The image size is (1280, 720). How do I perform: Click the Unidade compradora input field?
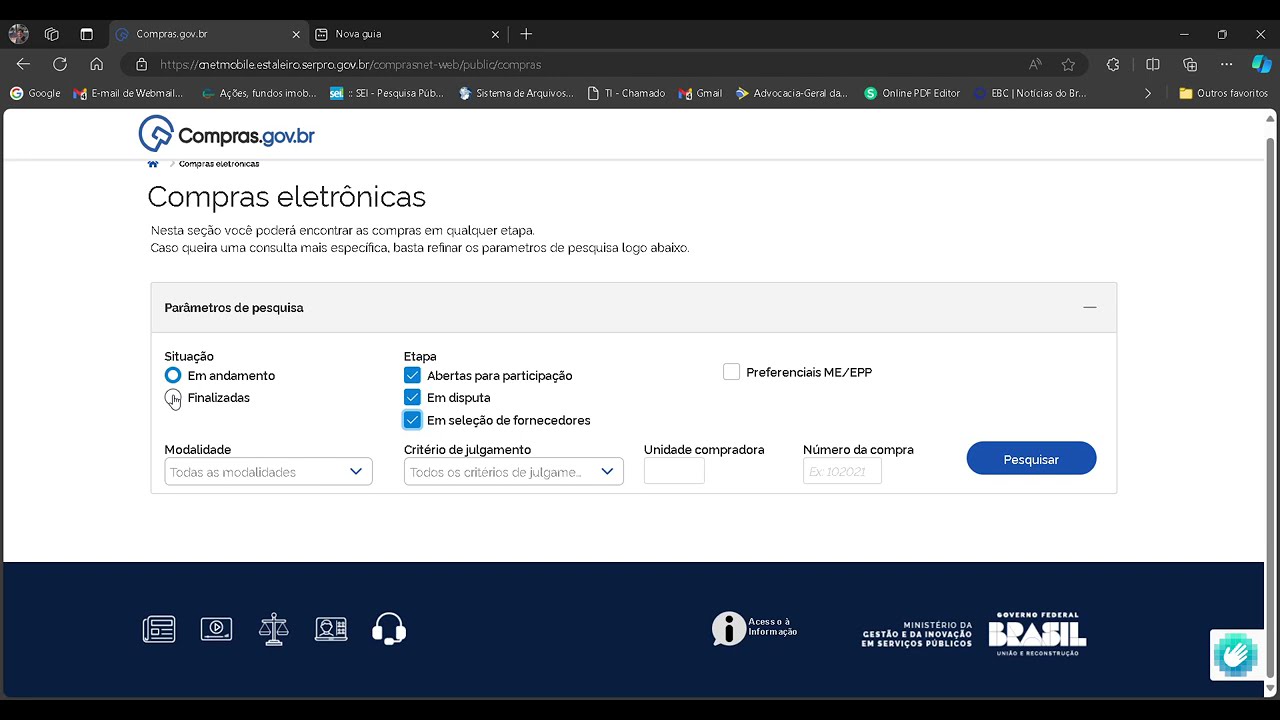(x=674, y=471)
